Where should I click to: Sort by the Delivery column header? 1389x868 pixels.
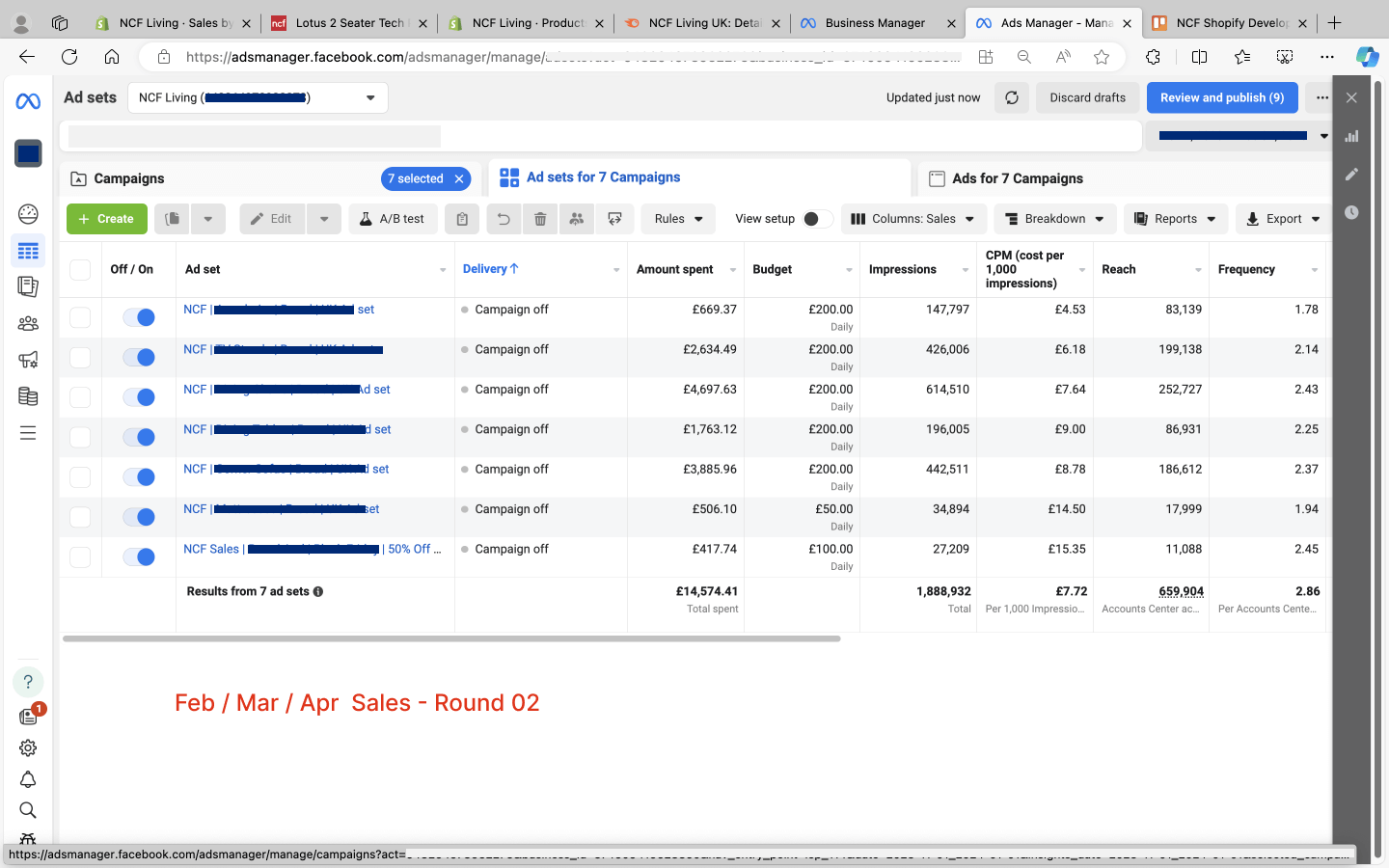(x=491, y=269)
